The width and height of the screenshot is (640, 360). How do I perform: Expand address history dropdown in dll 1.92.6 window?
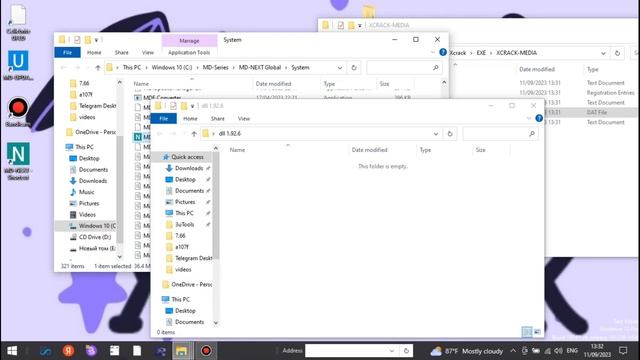click(x=436, y=134)
